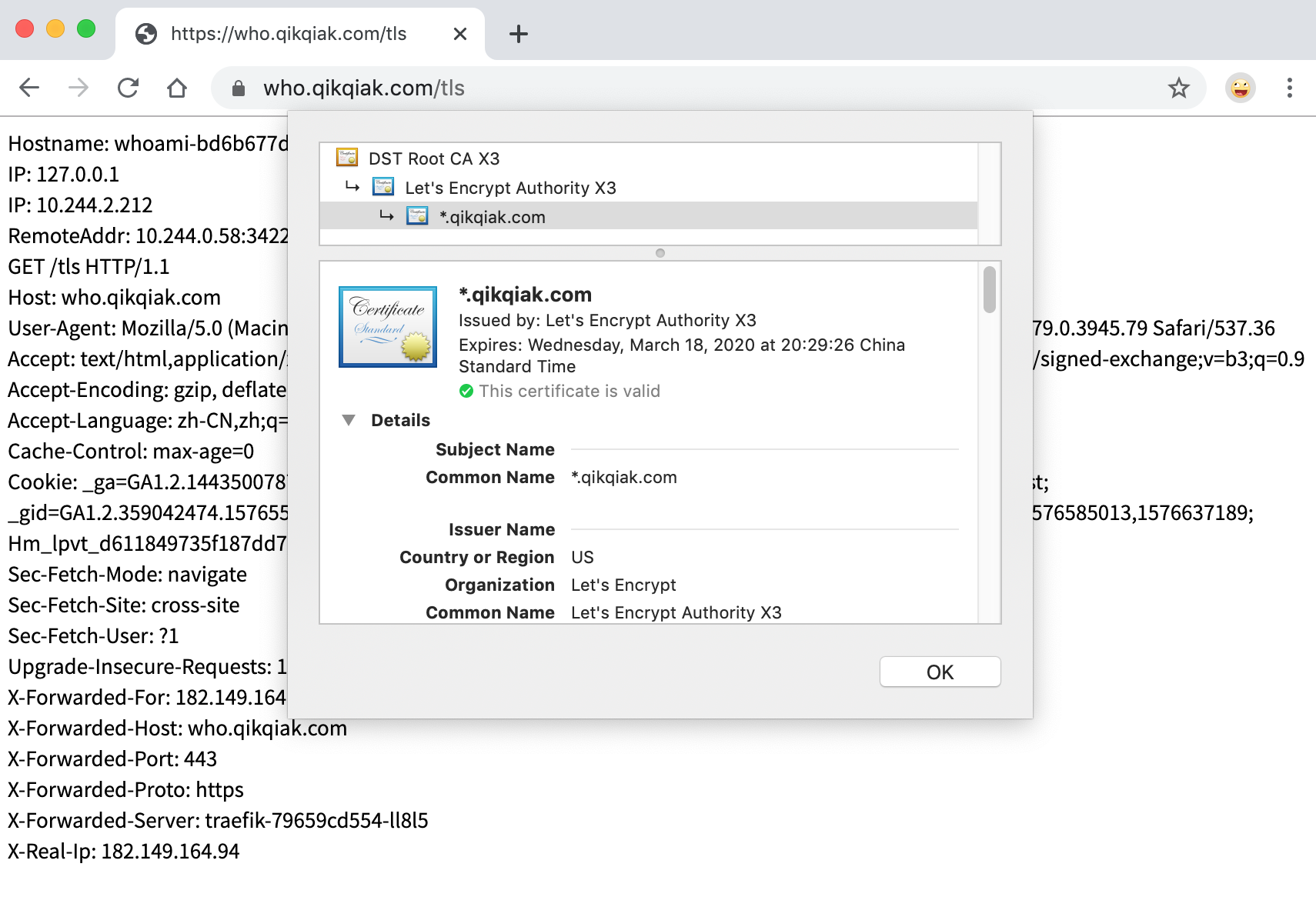Click the home icon in the browser toolbar

pos(177,88)
